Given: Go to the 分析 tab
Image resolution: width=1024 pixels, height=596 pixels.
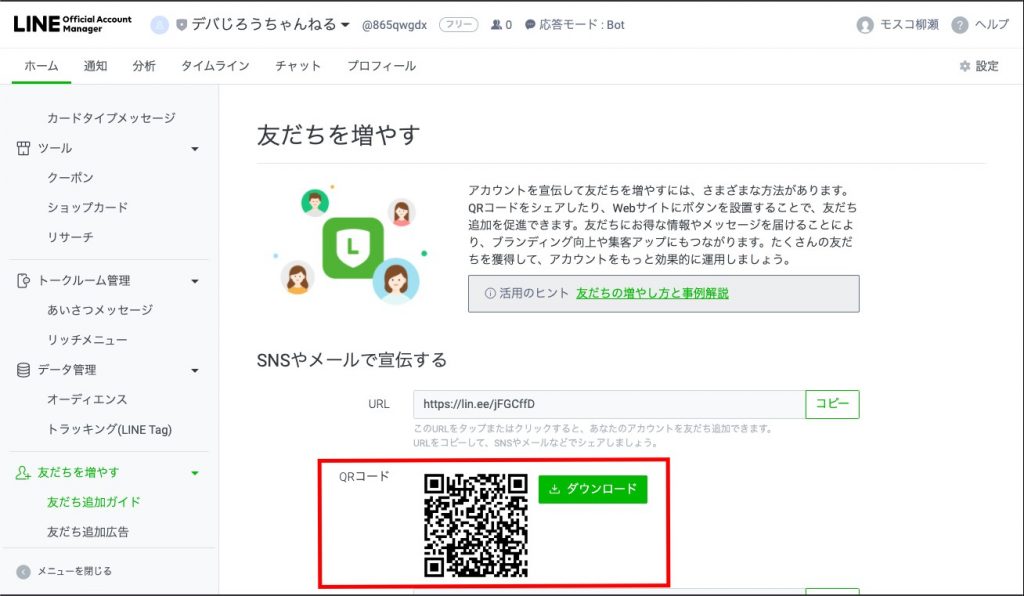Looking at the screenshot, I should coord(144,66).
